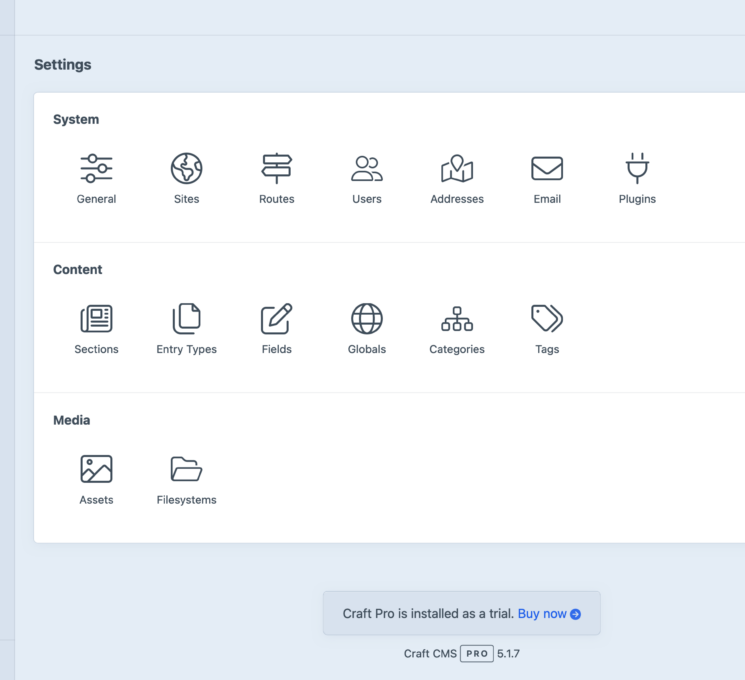Open Entry Types documents icon
This screenshot has height=680, width=745.
[x=186, y=318]
